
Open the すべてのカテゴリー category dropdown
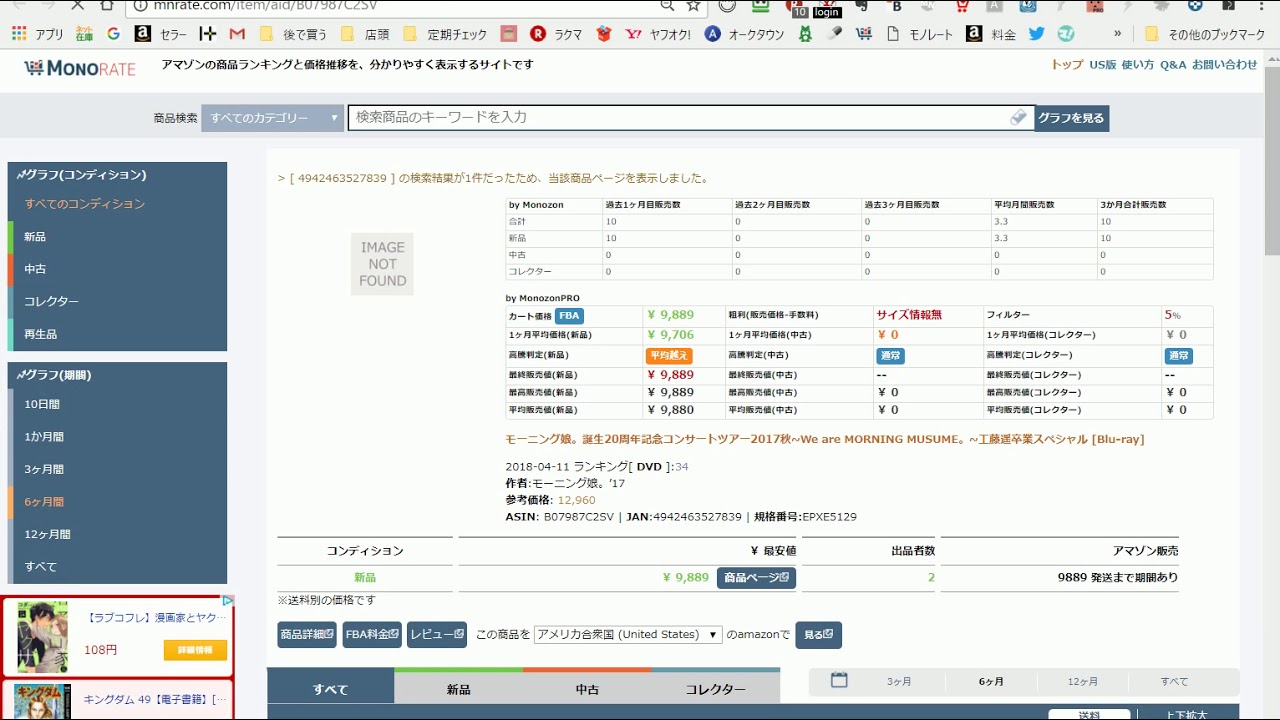tap(273, 118)
